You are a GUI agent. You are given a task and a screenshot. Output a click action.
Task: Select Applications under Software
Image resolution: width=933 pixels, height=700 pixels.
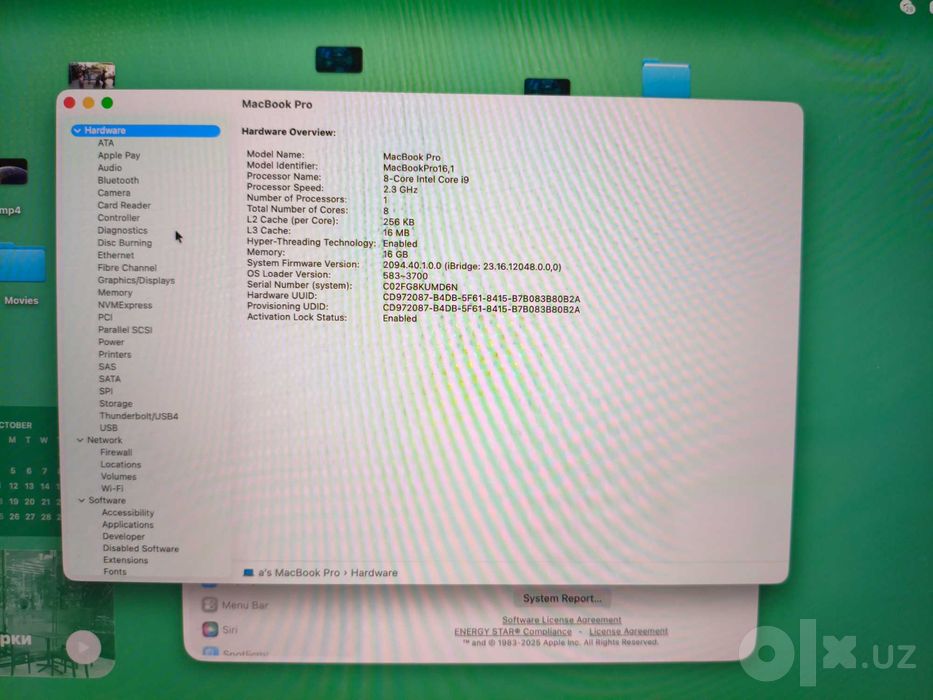click(128, 524)
